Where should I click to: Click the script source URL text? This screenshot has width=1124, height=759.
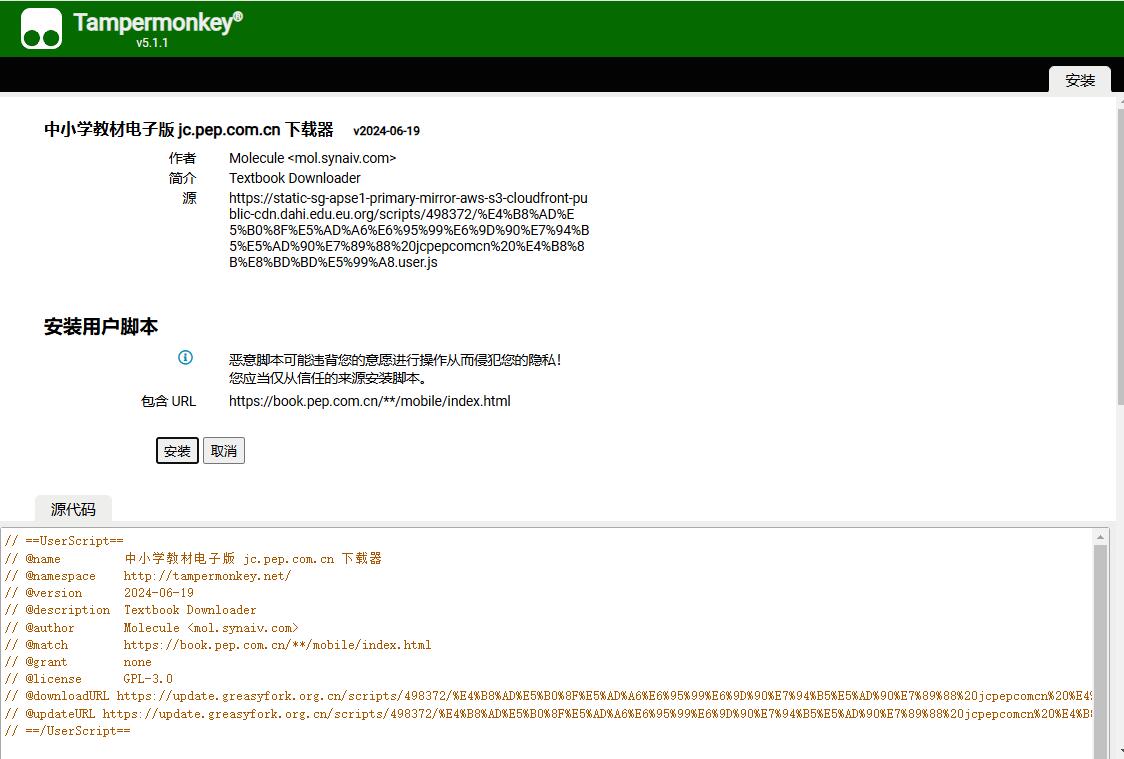click(x=408, y=230)
